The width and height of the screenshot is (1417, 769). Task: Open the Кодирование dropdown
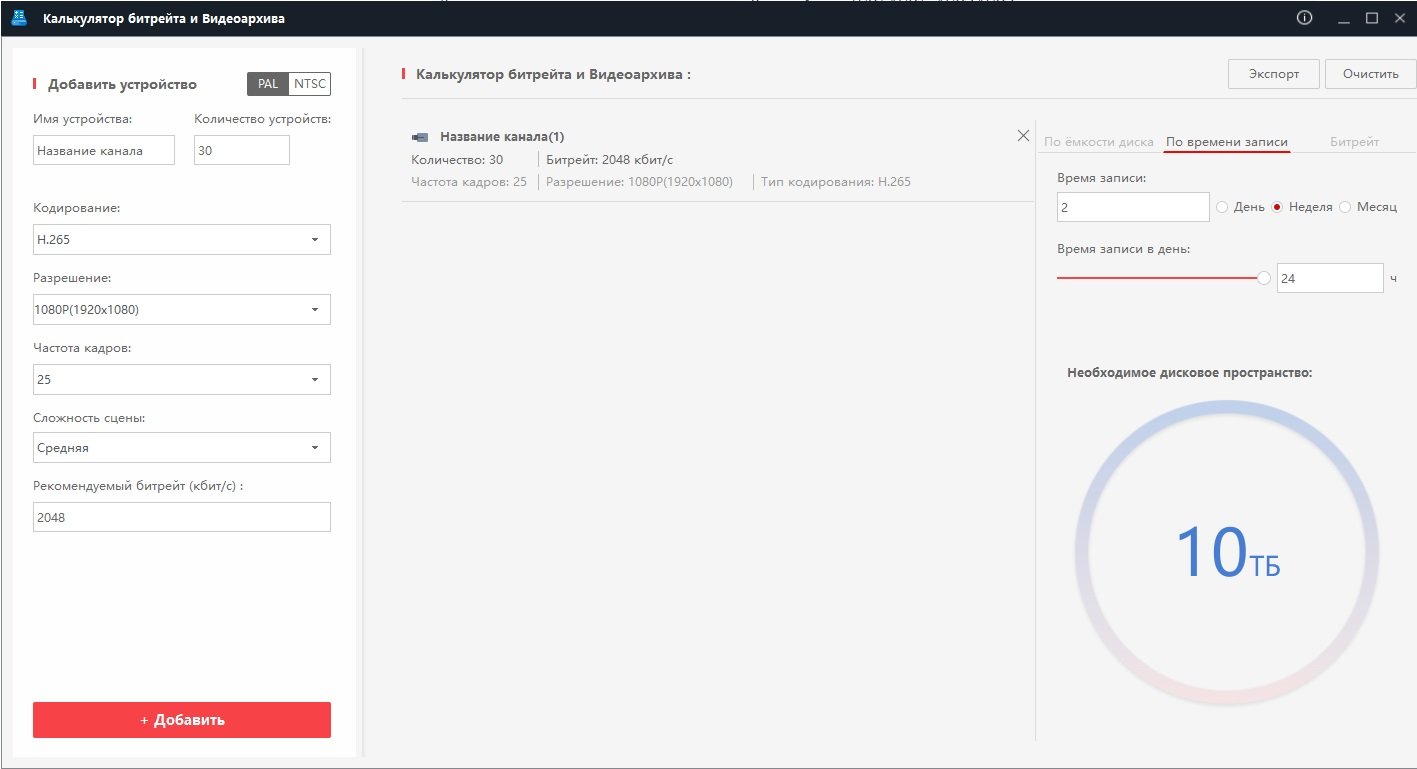[x=182, y=240]
